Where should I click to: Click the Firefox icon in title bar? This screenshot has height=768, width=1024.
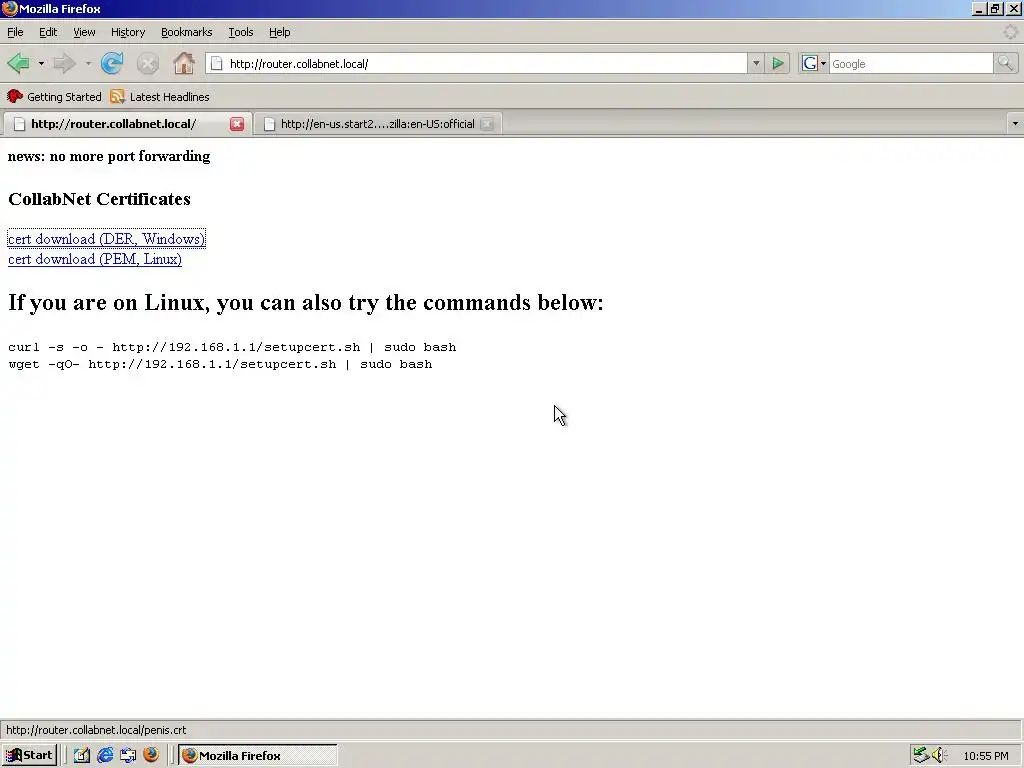9,8
